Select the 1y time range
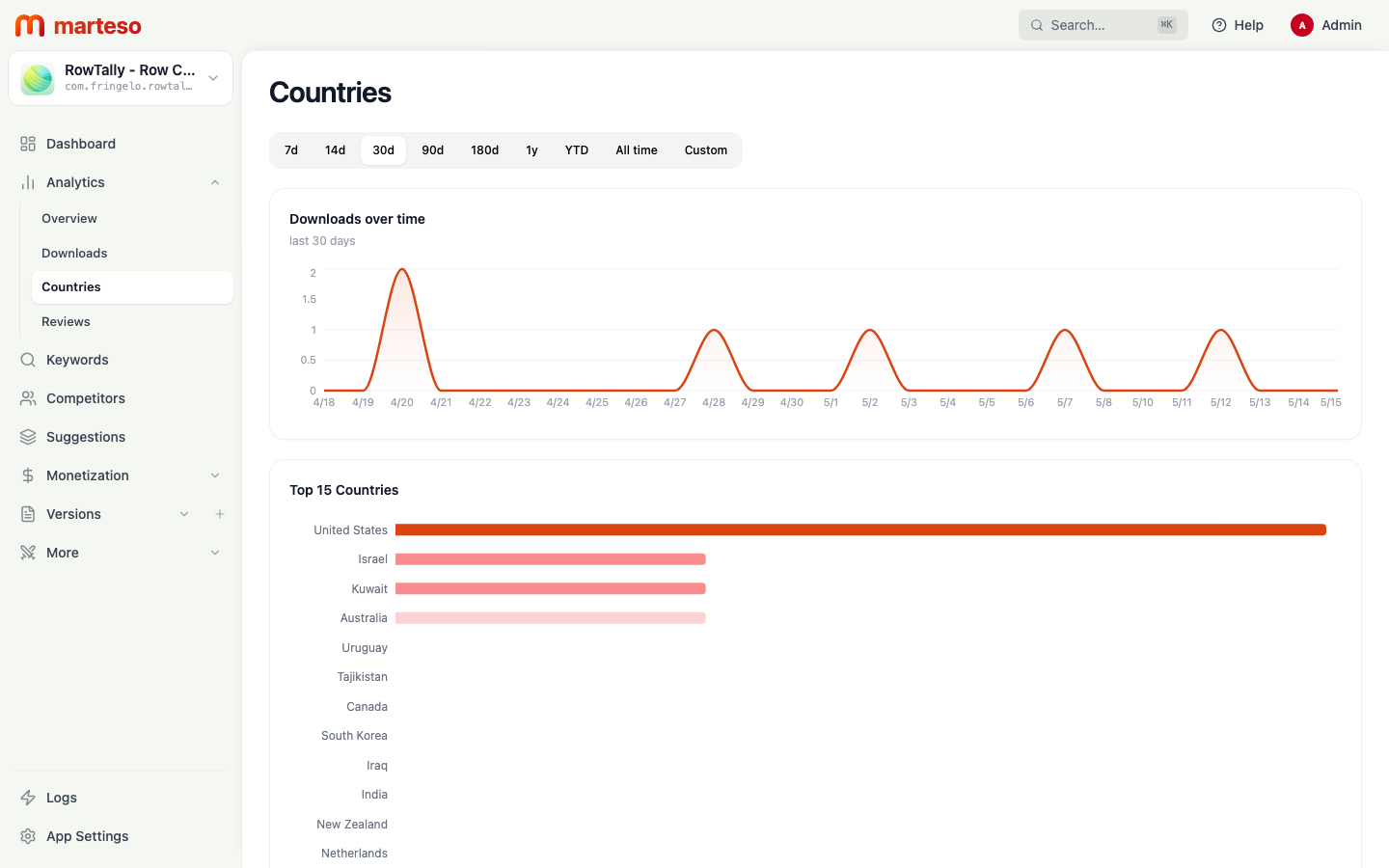 coord(531,150)
